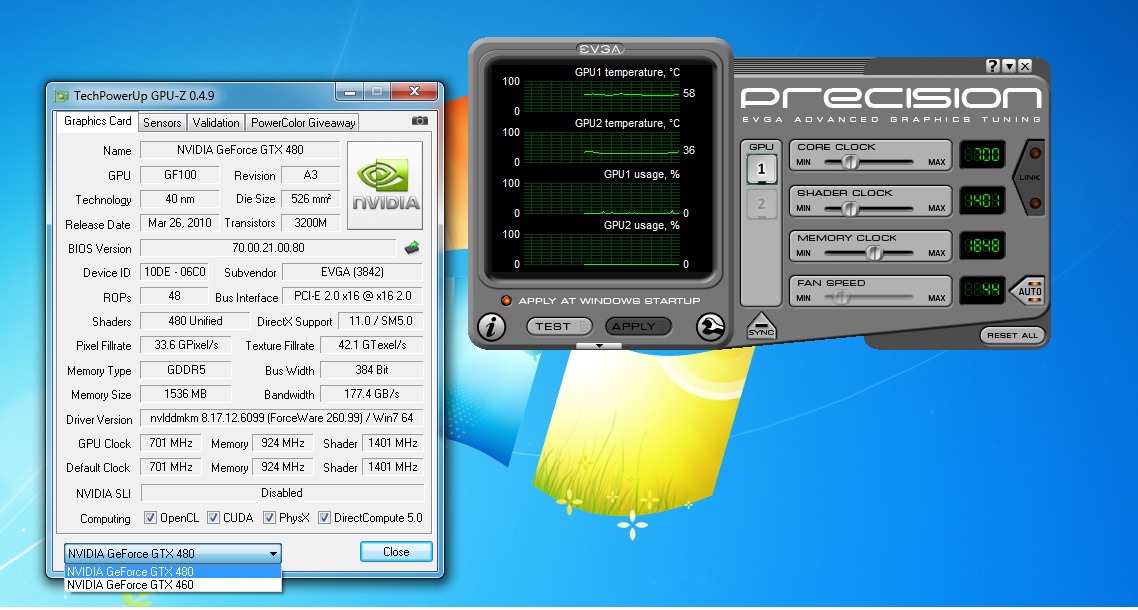Image resolution: width=1138 pixels, height=610 pixels.
Task: Toggle the OpenCL checkbox
Action: [150, 518]
